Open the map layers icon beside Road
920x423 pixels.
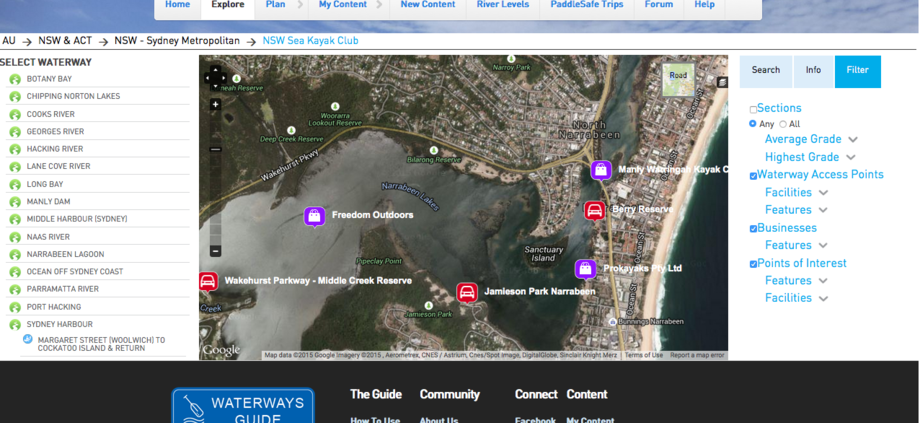click(722, 82)
